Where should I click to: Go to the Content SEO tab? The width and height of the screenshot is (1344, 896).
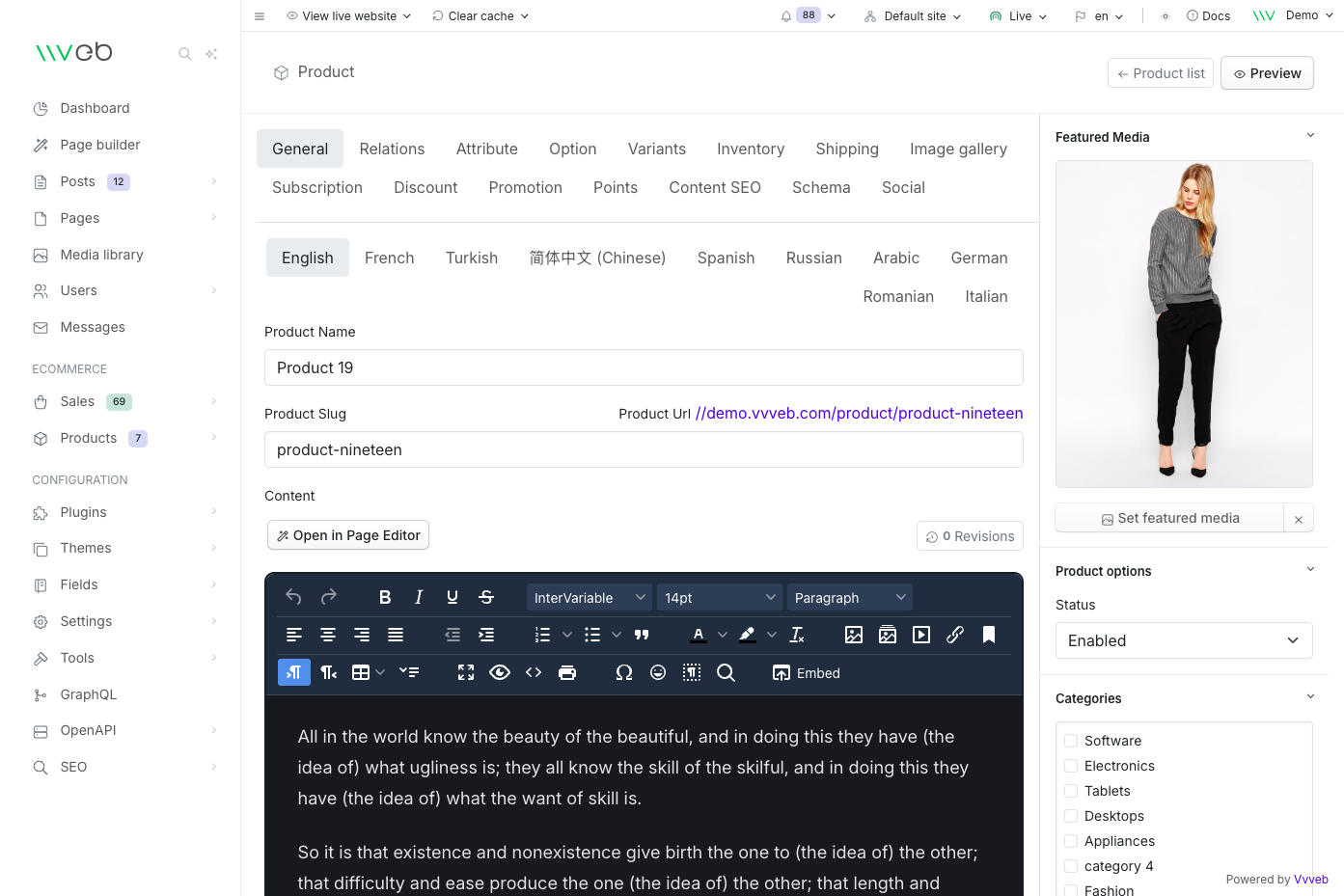point(715,187)
